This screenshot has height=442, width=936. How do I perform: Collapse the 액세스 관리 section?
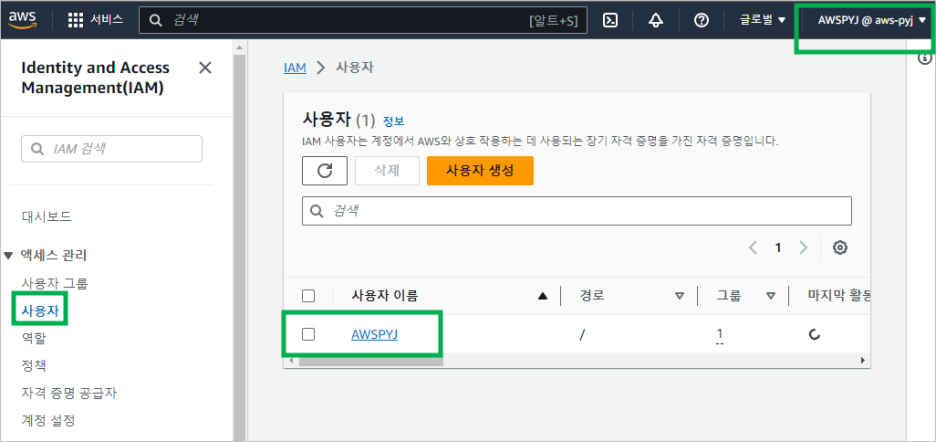click(x=8, y=256)
